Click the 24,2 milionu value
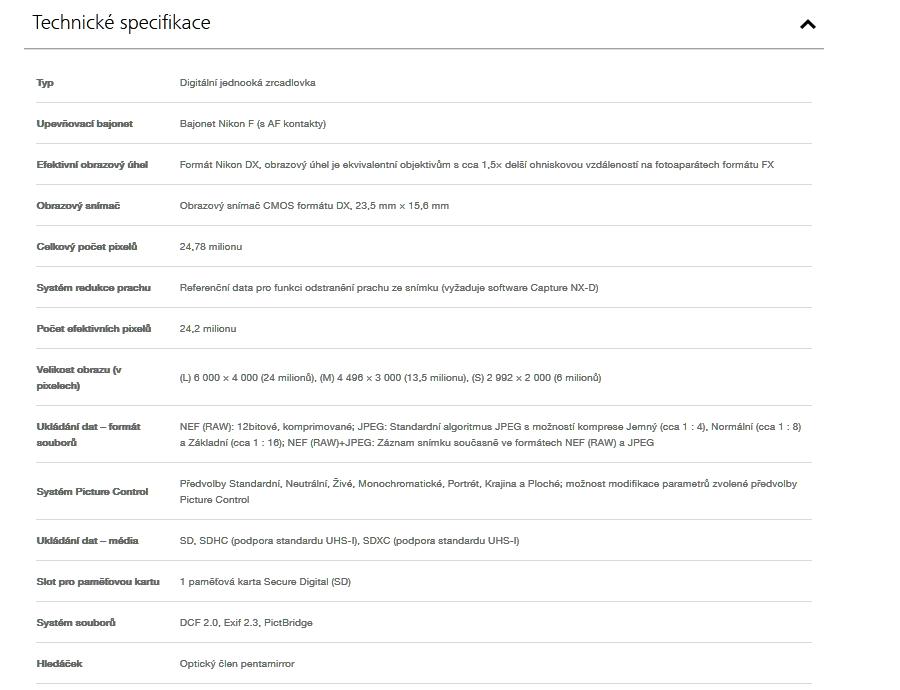Screen dimensions: 900x690 tap(208, 329)
